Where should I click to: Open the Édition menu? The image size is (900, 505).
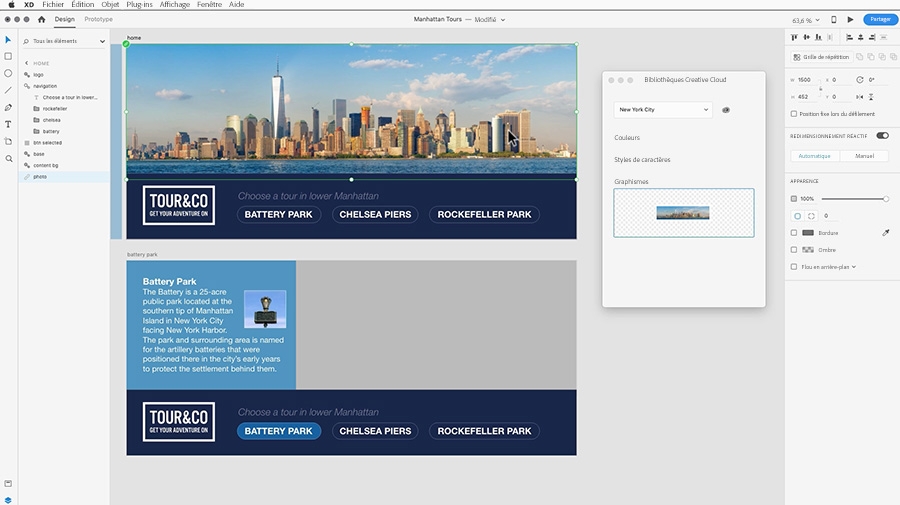coord(83,4)
